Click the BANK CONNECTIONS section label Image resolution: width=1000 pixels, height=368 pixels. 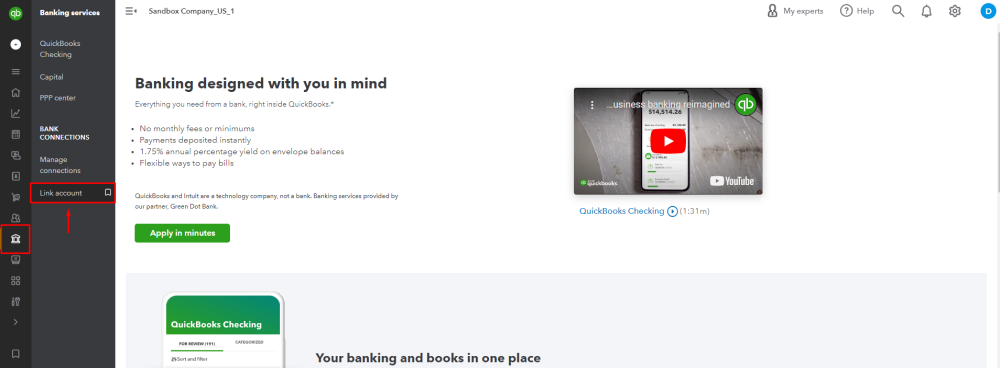[64, 133]
